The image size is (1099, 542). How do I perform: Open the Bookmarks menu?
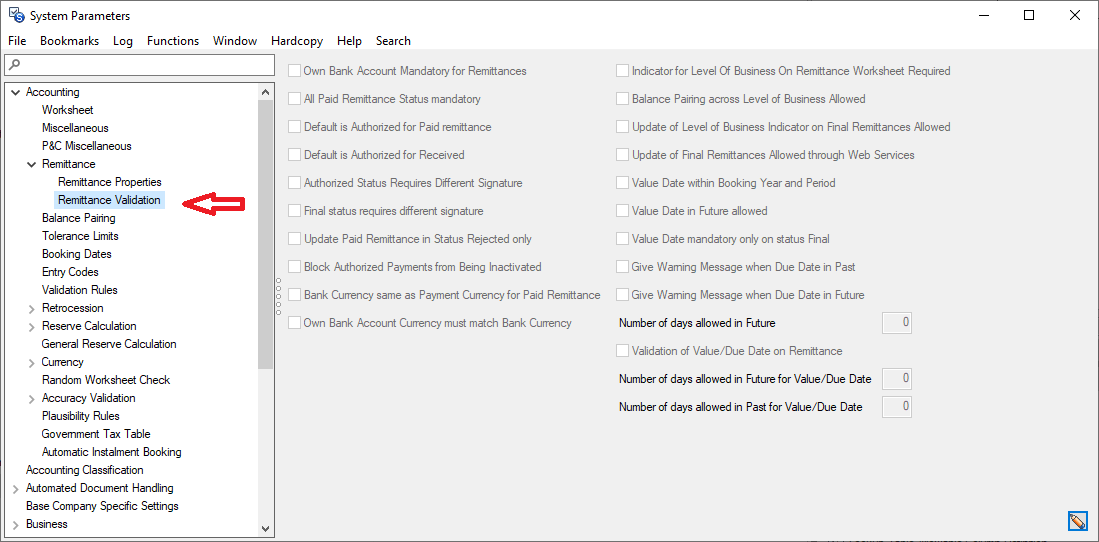[69, 41]
